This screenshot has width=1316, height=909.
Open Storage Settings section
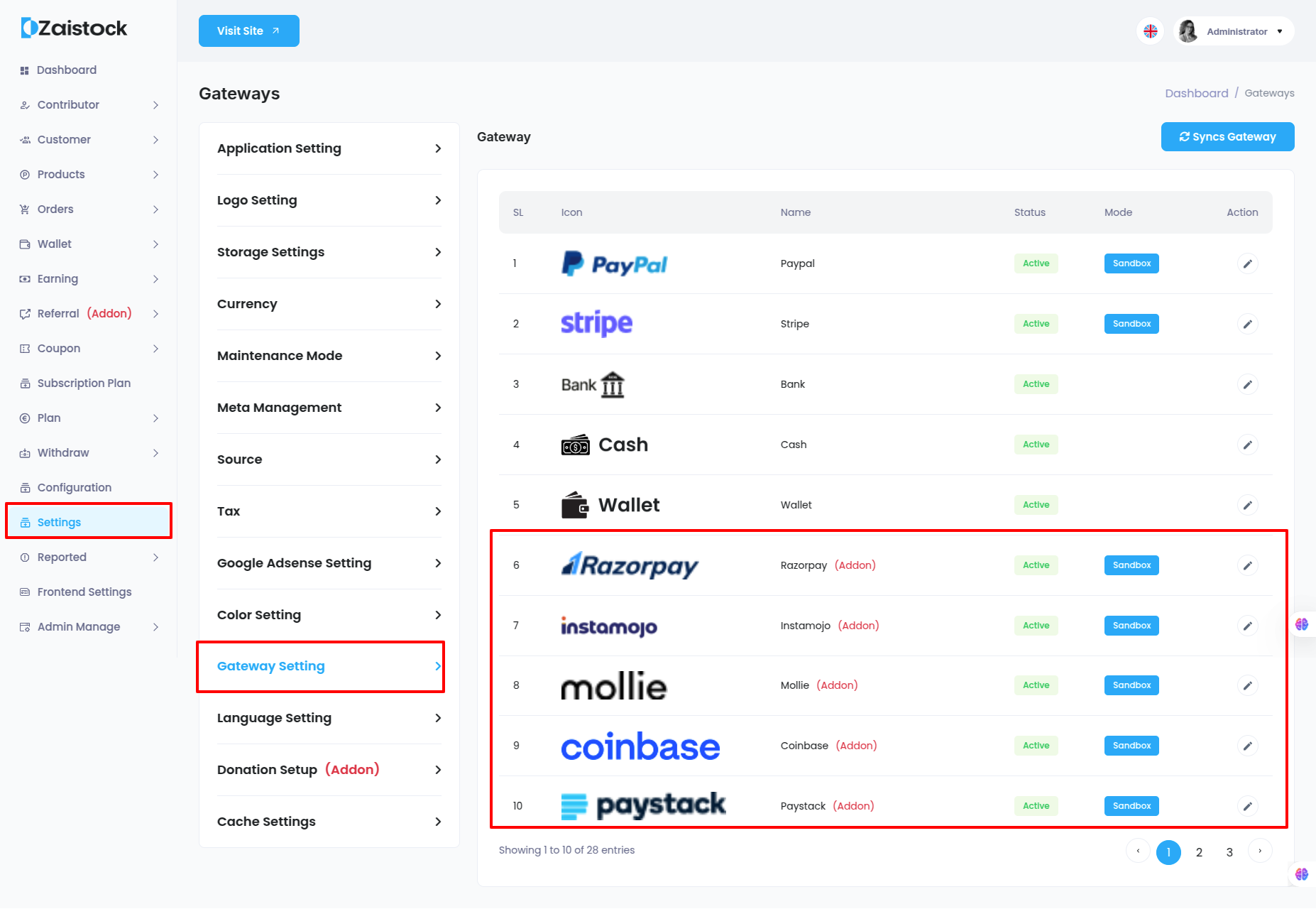coord(329,252)
